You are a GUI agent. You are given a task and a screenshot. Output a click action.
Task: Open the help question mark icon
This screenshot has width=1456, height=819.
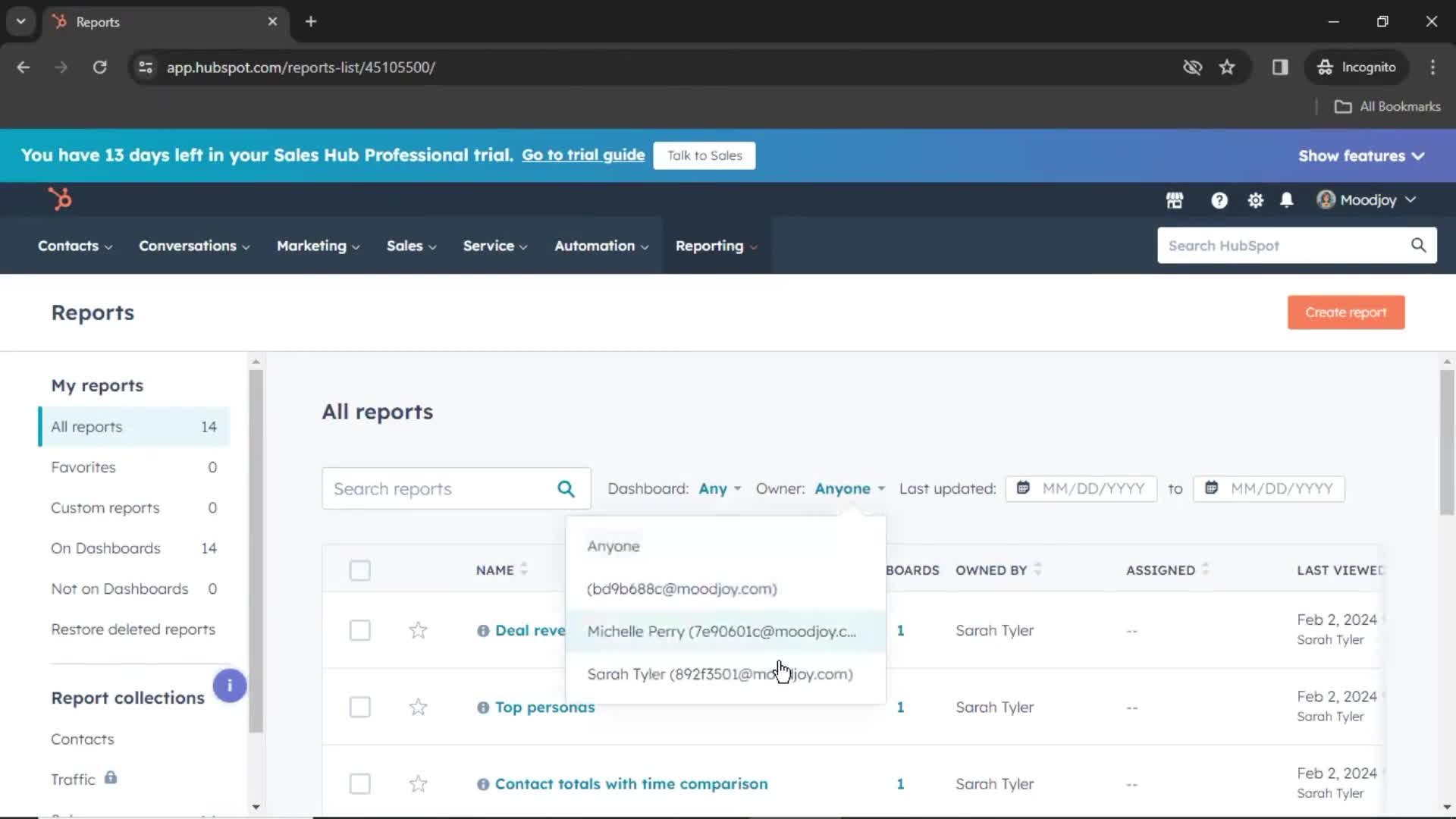(1219, 200)
